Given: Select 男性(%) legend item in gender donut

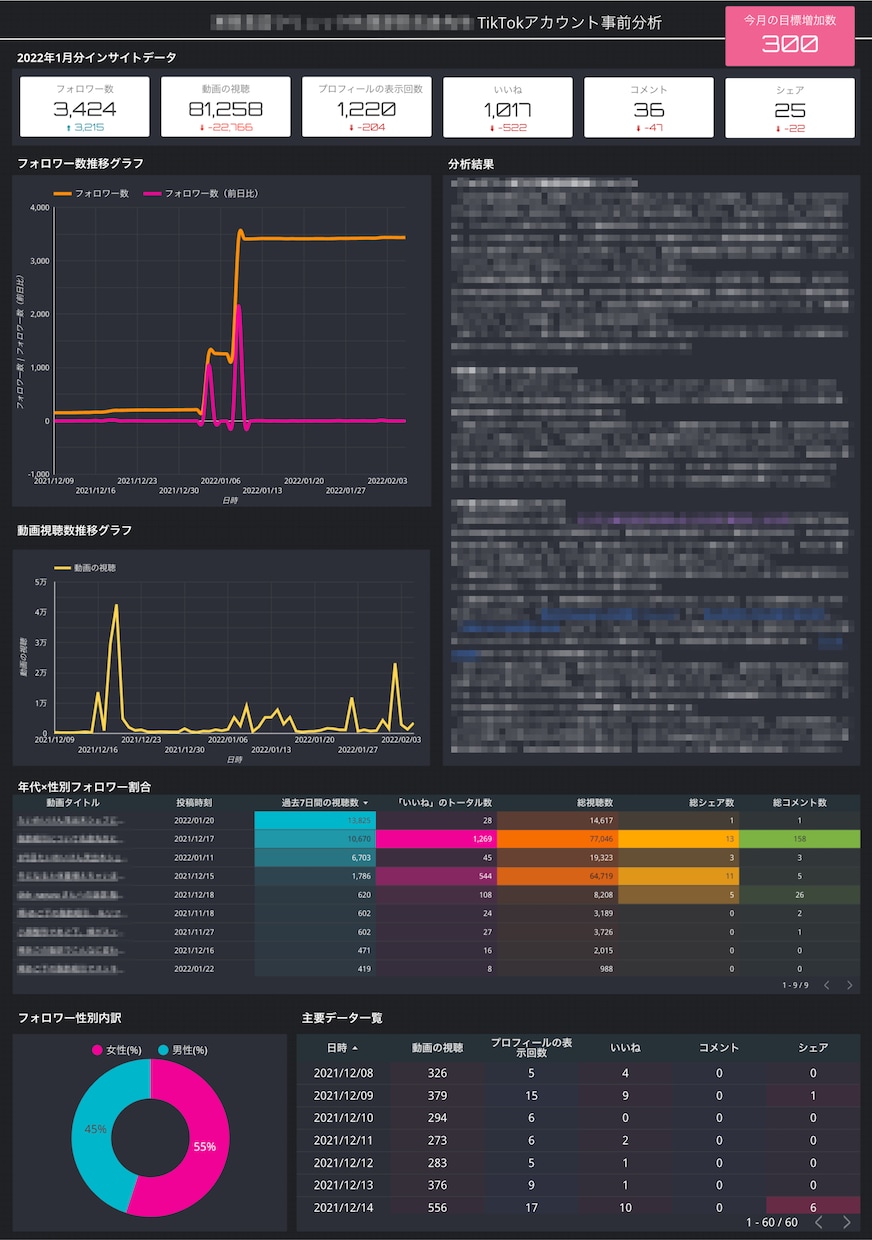Looking at the screenshot, I should (x=182, y=1050).
